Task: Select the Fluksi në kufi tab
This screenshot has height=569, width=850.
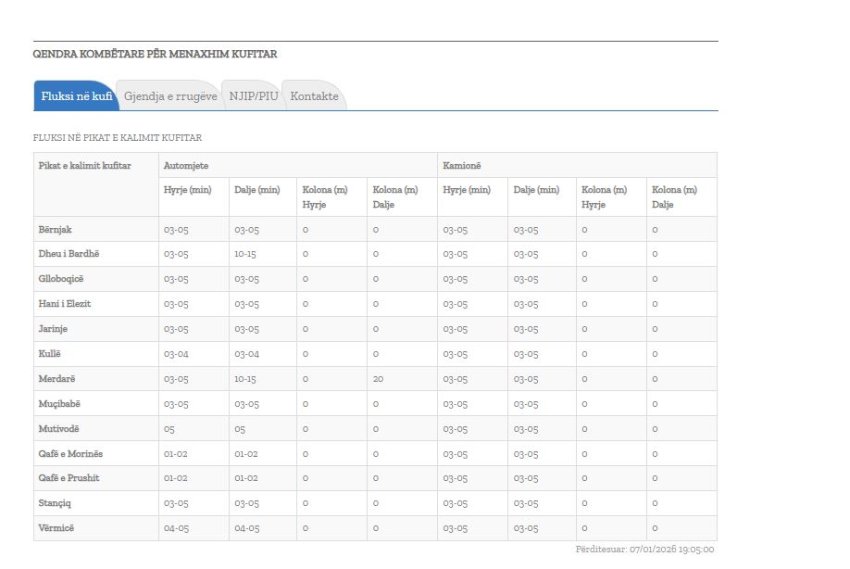Action: click(x=75, y=96)
